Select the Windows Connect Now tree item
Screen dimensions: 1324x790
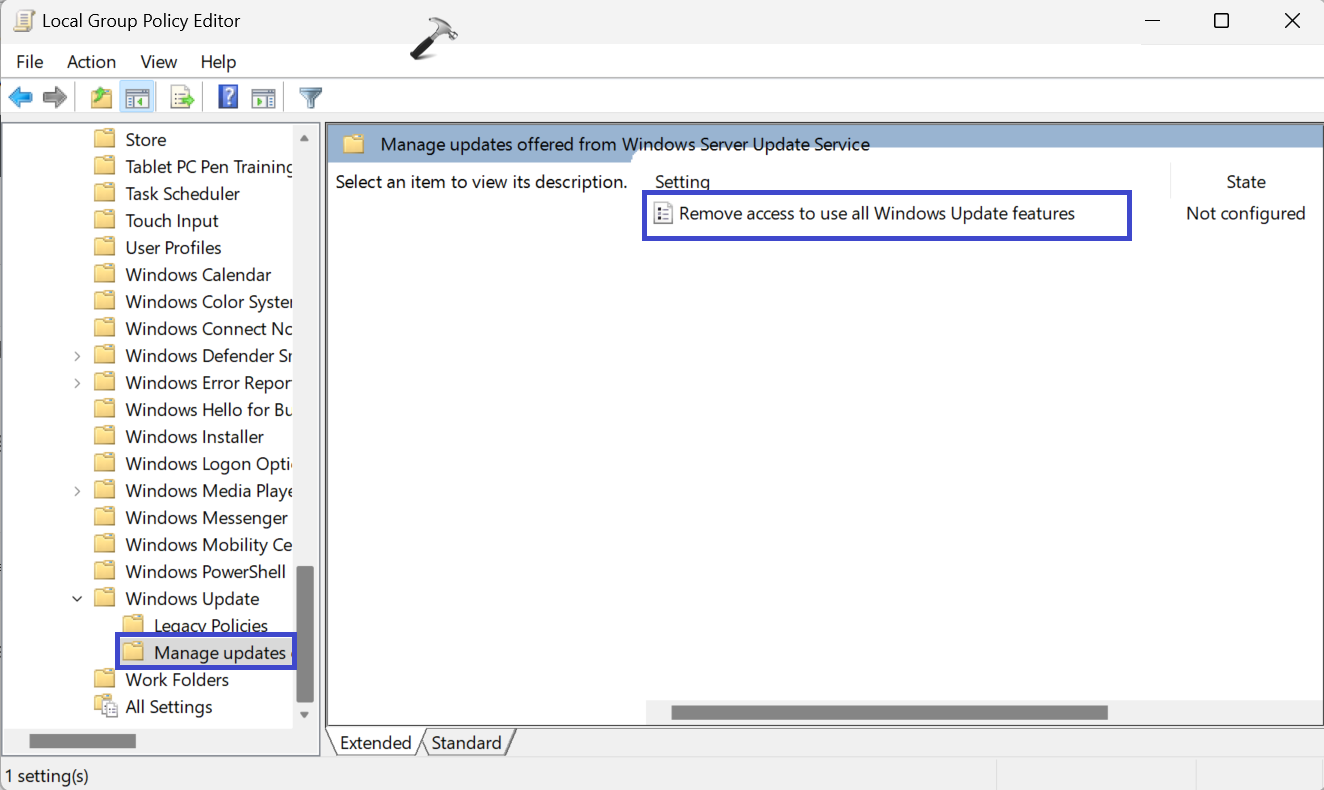(209, 328)
